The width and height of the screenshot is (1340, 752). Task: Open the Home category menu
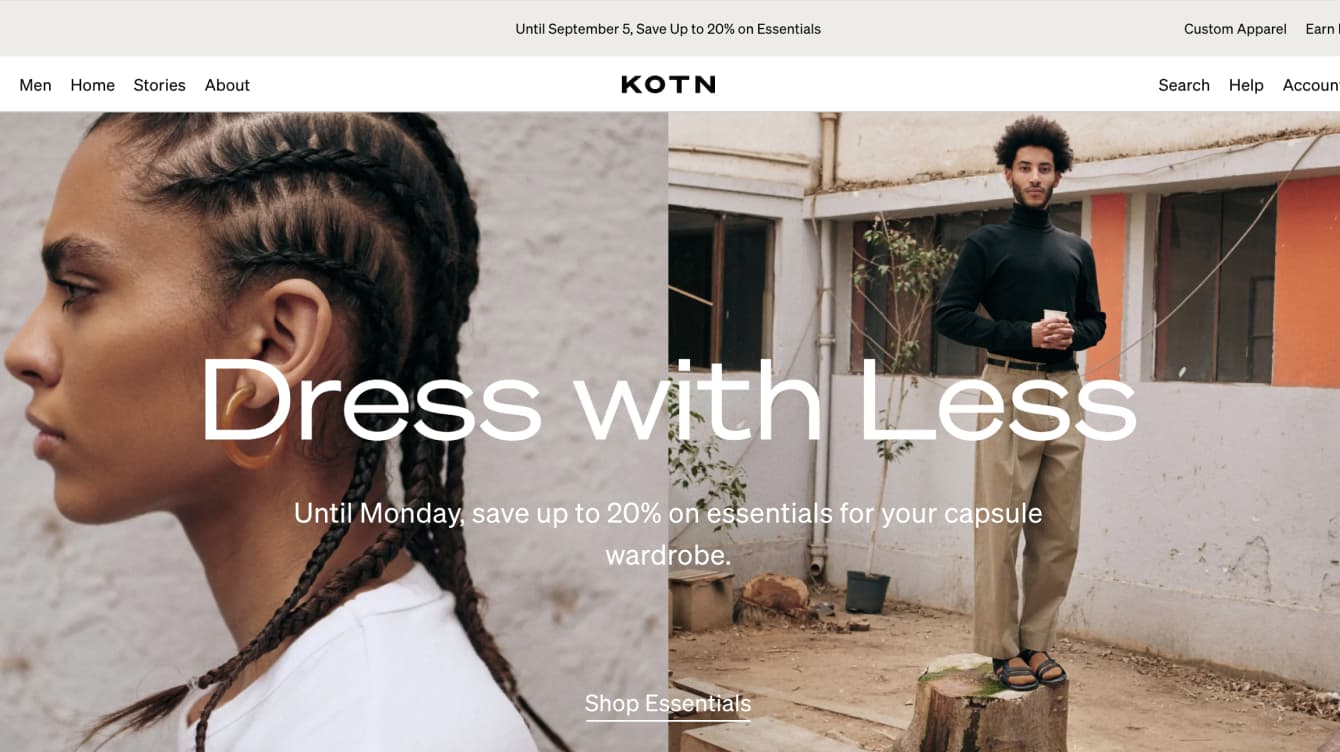[92, 85]
